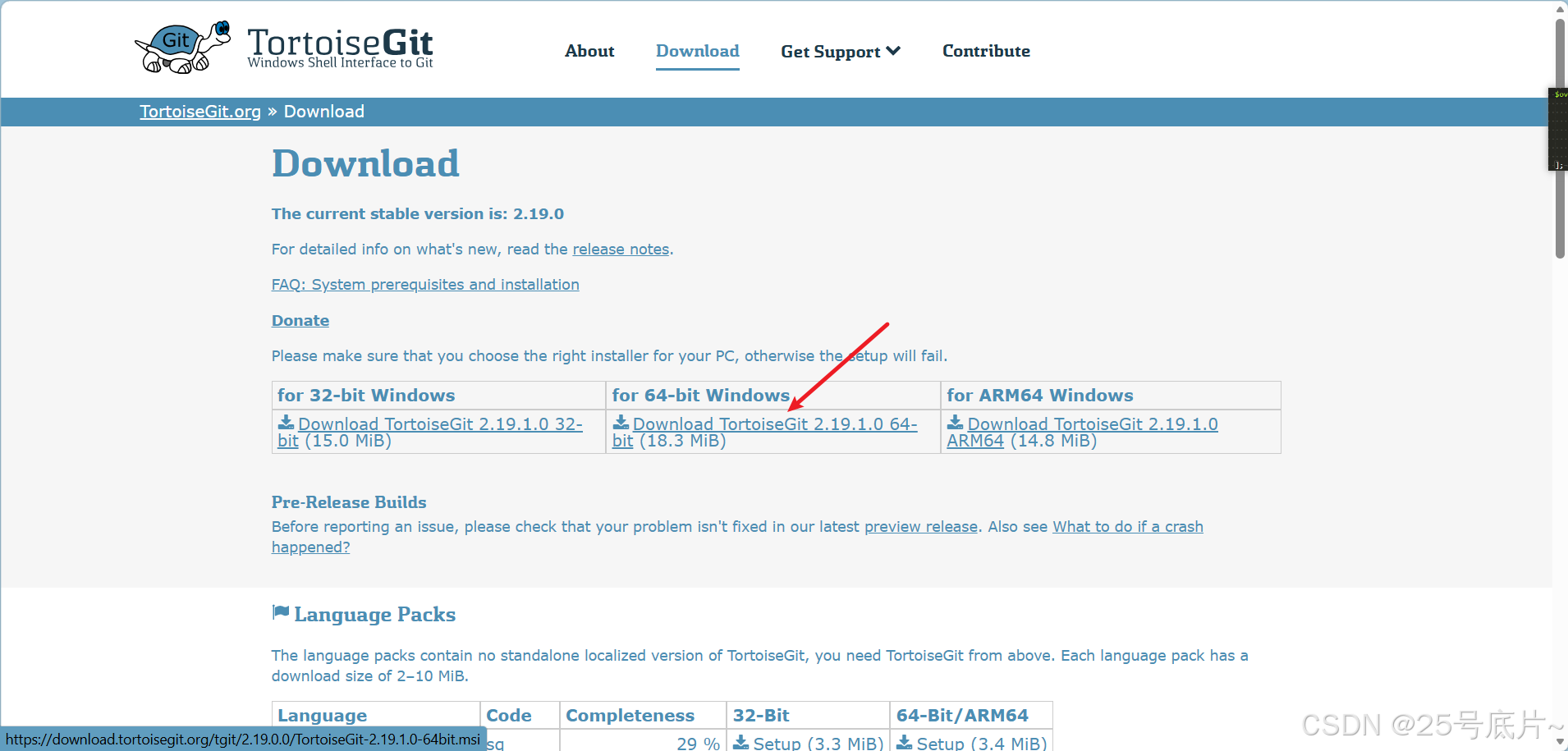
Task: Click the Pre-Release Builds heading
Action: 349,502
